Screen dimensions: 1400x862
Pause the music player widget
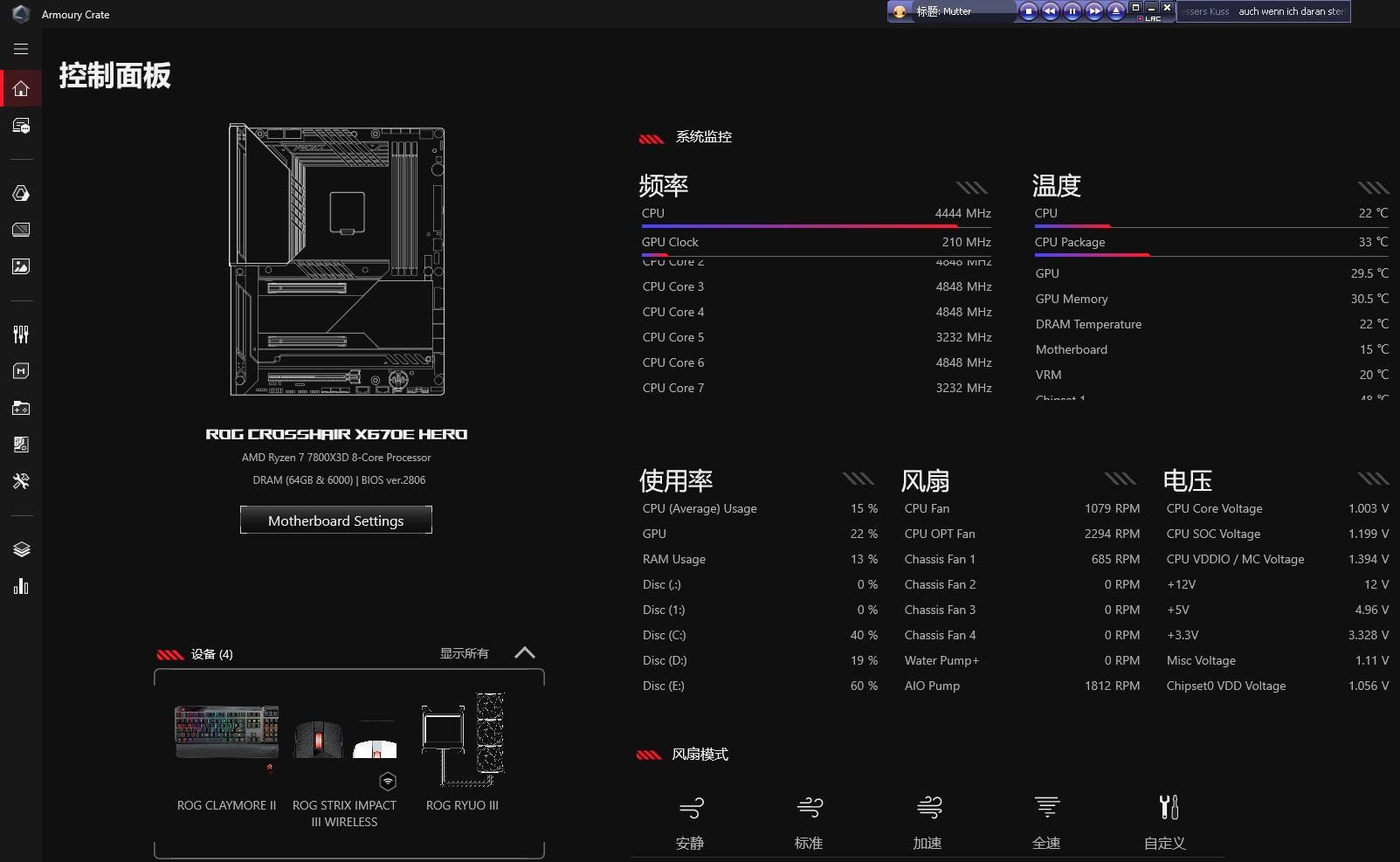(1072, 11)
